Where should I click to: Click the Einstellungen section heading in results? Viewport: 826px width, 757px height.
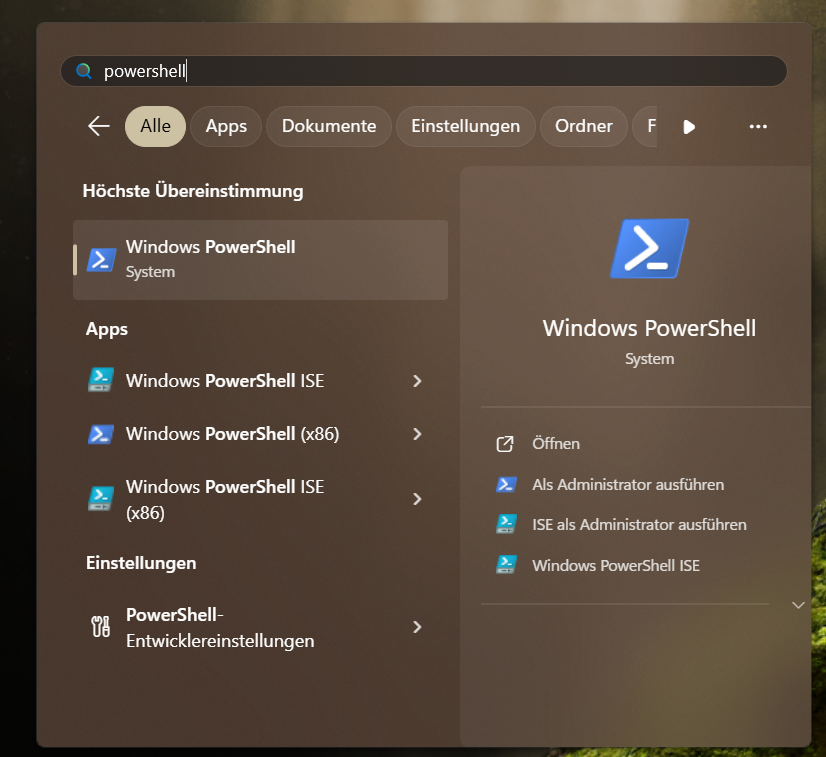(x=141, y=563)
